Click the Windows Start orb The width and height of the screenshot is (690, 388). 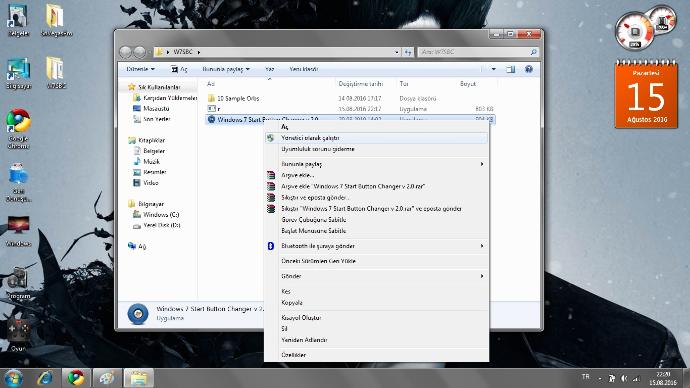(13, 378)
